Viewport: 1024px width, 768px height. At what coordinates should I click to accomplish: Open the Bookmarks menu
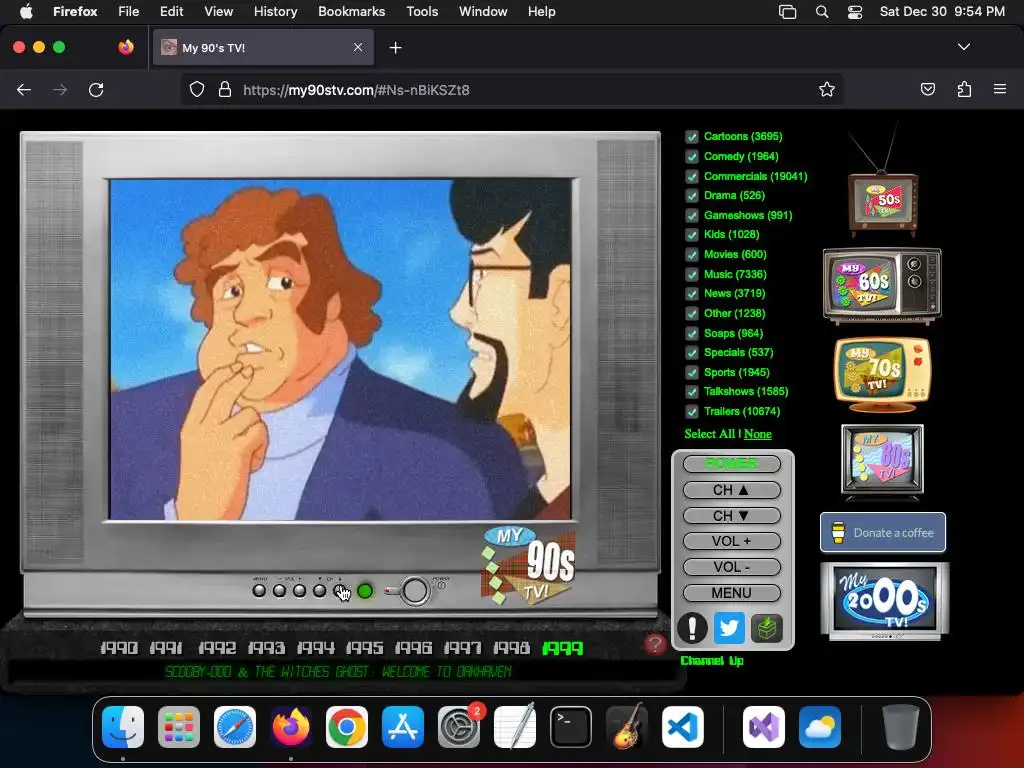[x=351, y=12]
